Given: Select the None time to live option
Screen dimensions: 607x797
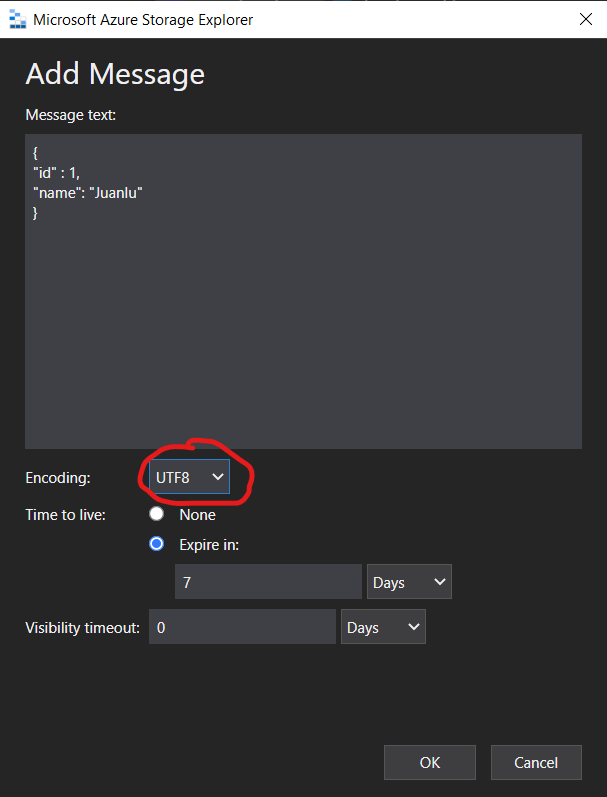Looking at the screenshot, I should [156, 515].
